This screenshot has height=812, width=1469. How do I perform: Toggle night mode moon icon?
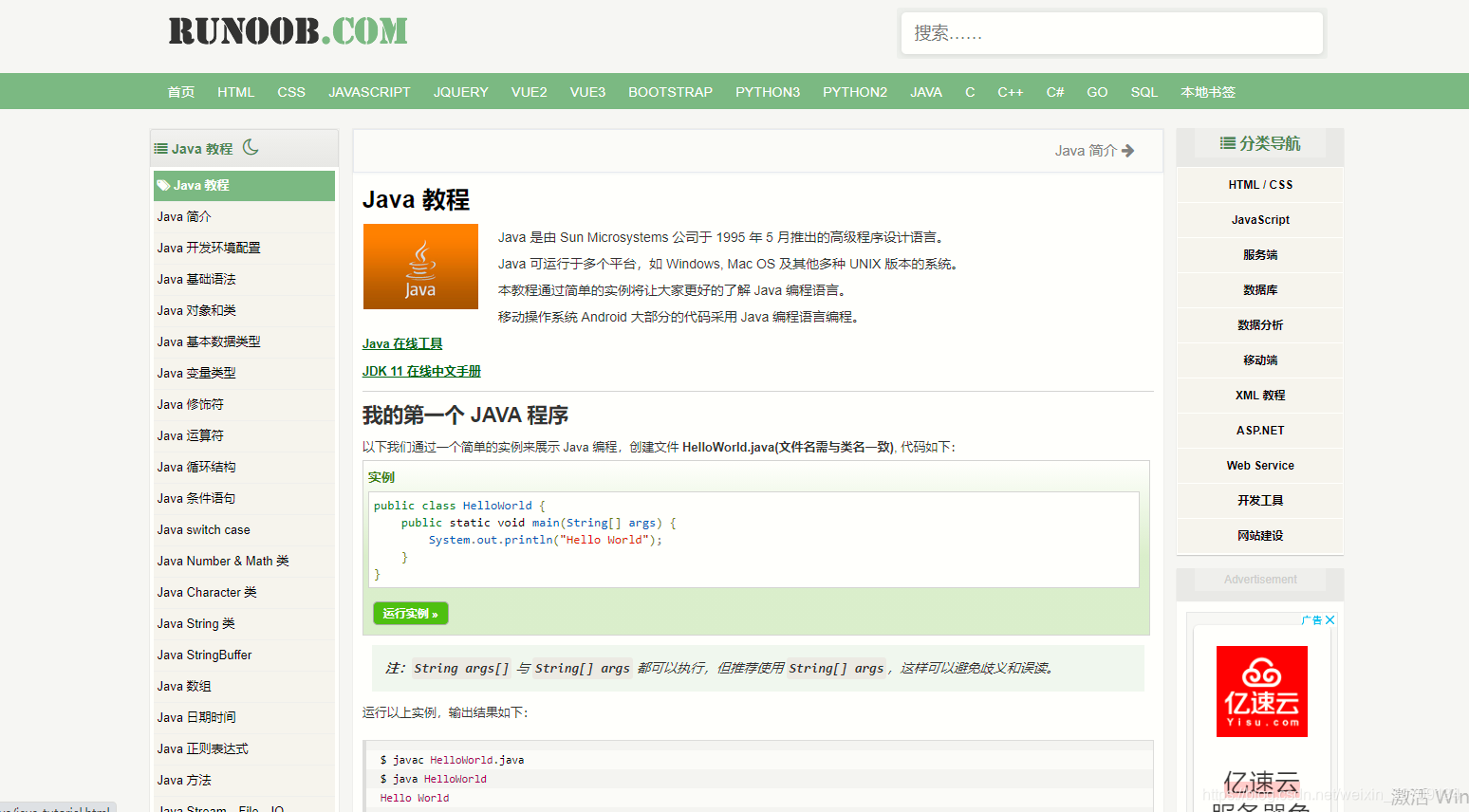(251, 147)
